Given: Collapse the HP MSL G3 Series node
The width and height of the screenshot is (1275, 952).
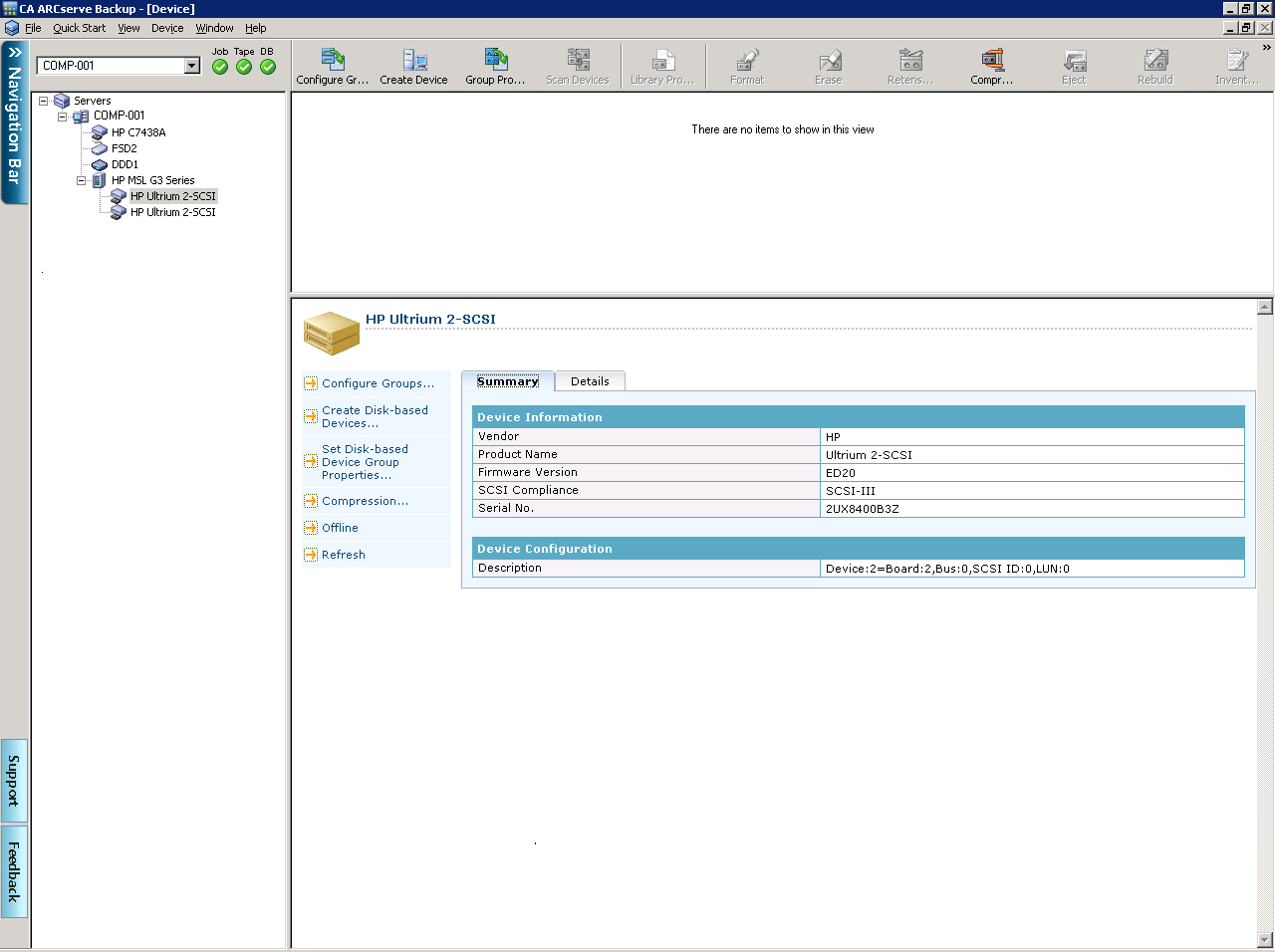Looking at the screenshot, I should [82, 180].
